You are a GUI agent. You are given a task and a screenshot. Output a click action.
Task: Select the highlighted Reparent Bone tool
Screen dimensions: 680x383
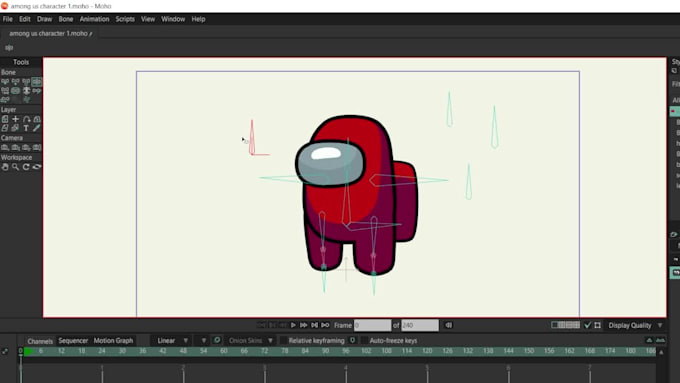point(37,81)
